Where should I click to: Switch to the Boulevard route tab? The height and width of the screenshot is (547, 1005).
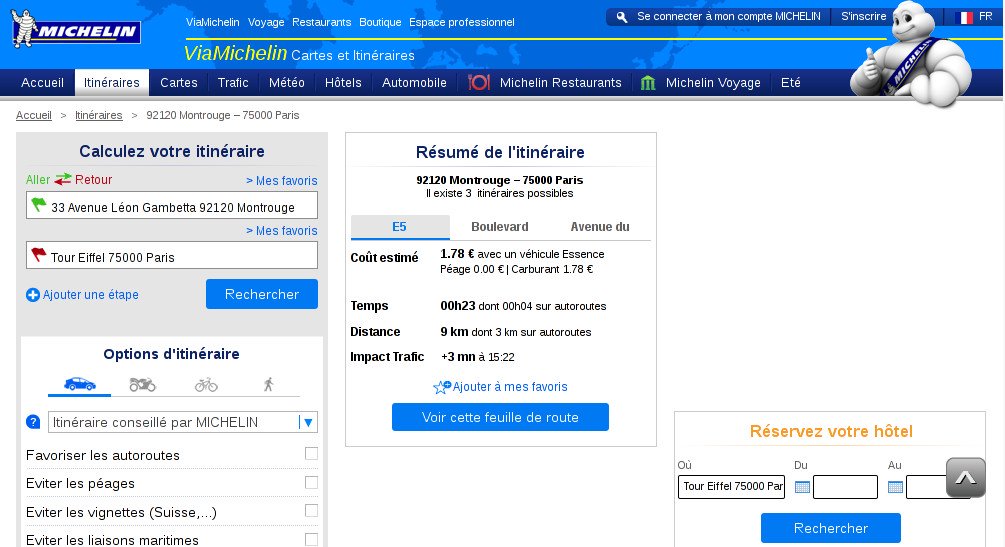point(499,227)
